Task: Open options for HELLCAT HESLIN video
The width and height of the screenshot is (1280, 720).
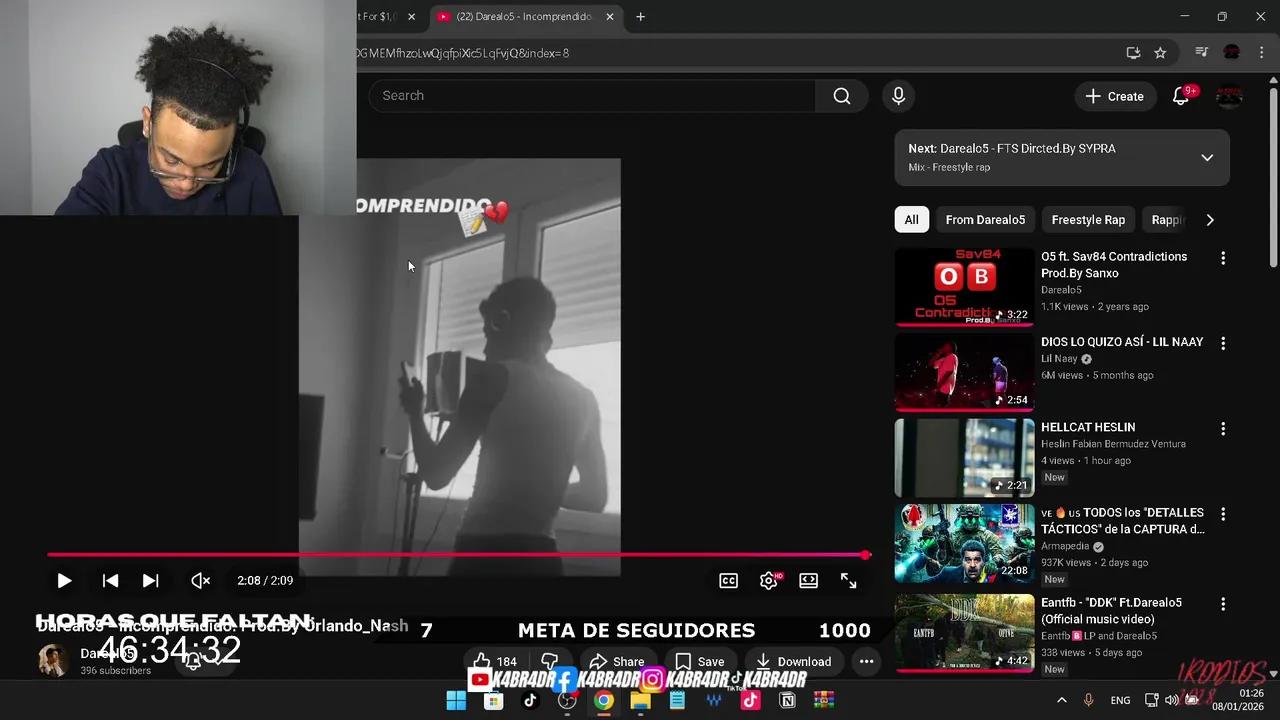Action: pyautogui.click(x=1222, y=428)
